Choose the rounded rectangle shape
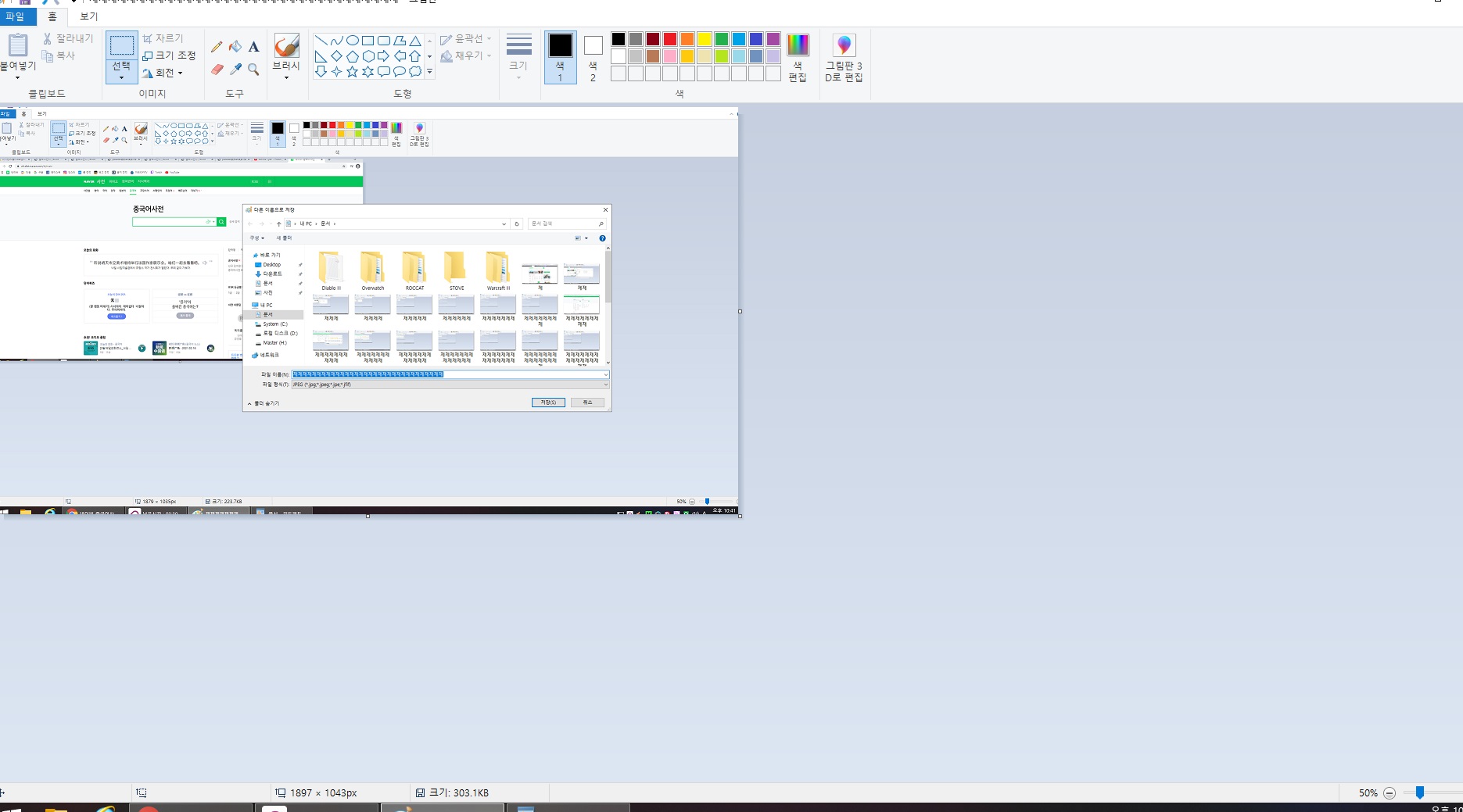 (383, 41)
